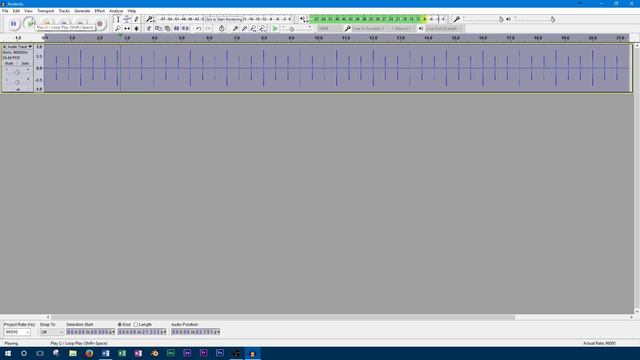
Task: Close the Audio Track with its X
Action: [x=4, y=47]
